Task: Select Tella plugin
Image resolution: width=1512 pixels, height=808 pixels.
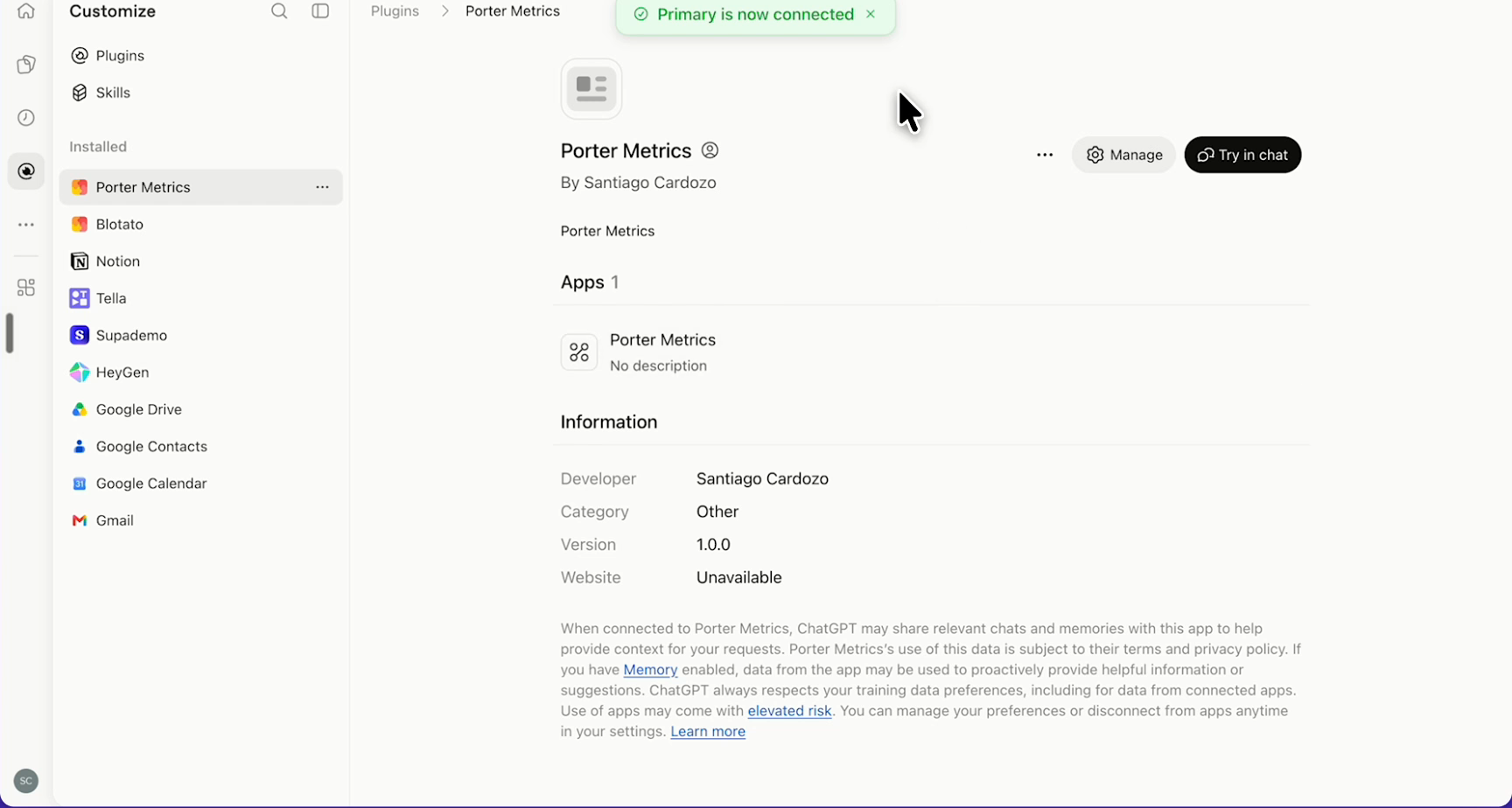Action: click(200, 298)
